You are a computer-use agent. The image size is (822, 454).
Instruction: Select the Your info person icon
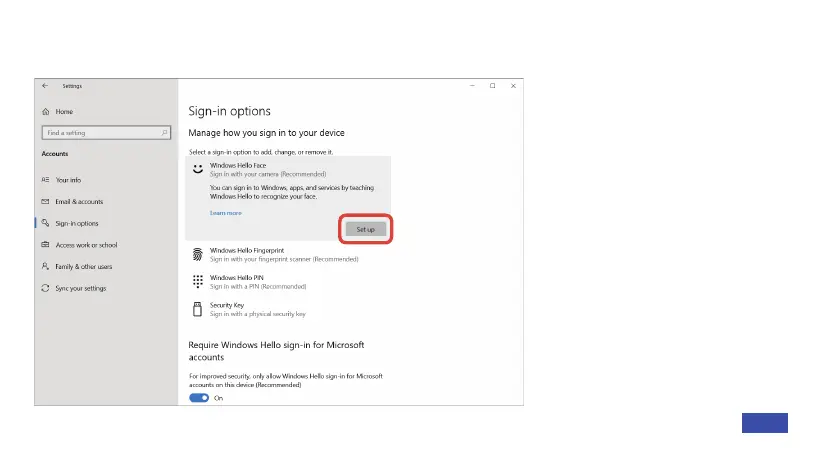click(x=45, y=180)
